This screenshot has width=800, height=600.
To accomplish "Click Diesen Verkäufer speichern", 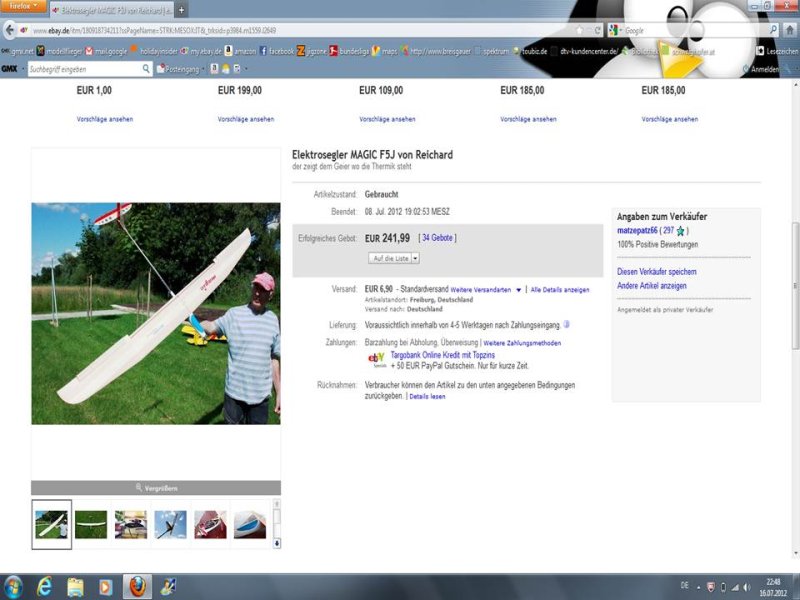I will point(657,272).
